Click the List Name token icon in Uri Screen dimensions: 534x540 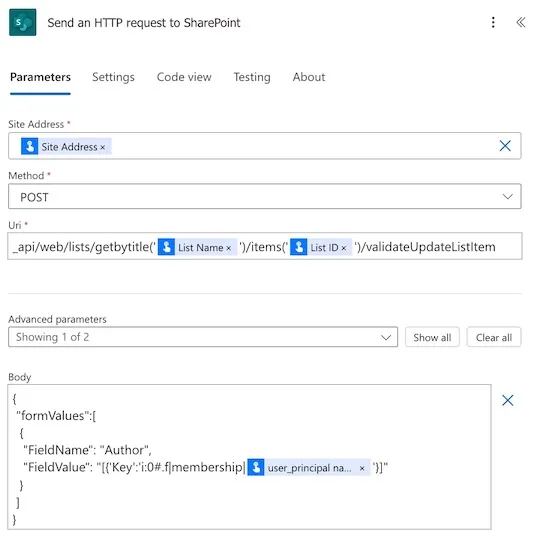(166, 247)
